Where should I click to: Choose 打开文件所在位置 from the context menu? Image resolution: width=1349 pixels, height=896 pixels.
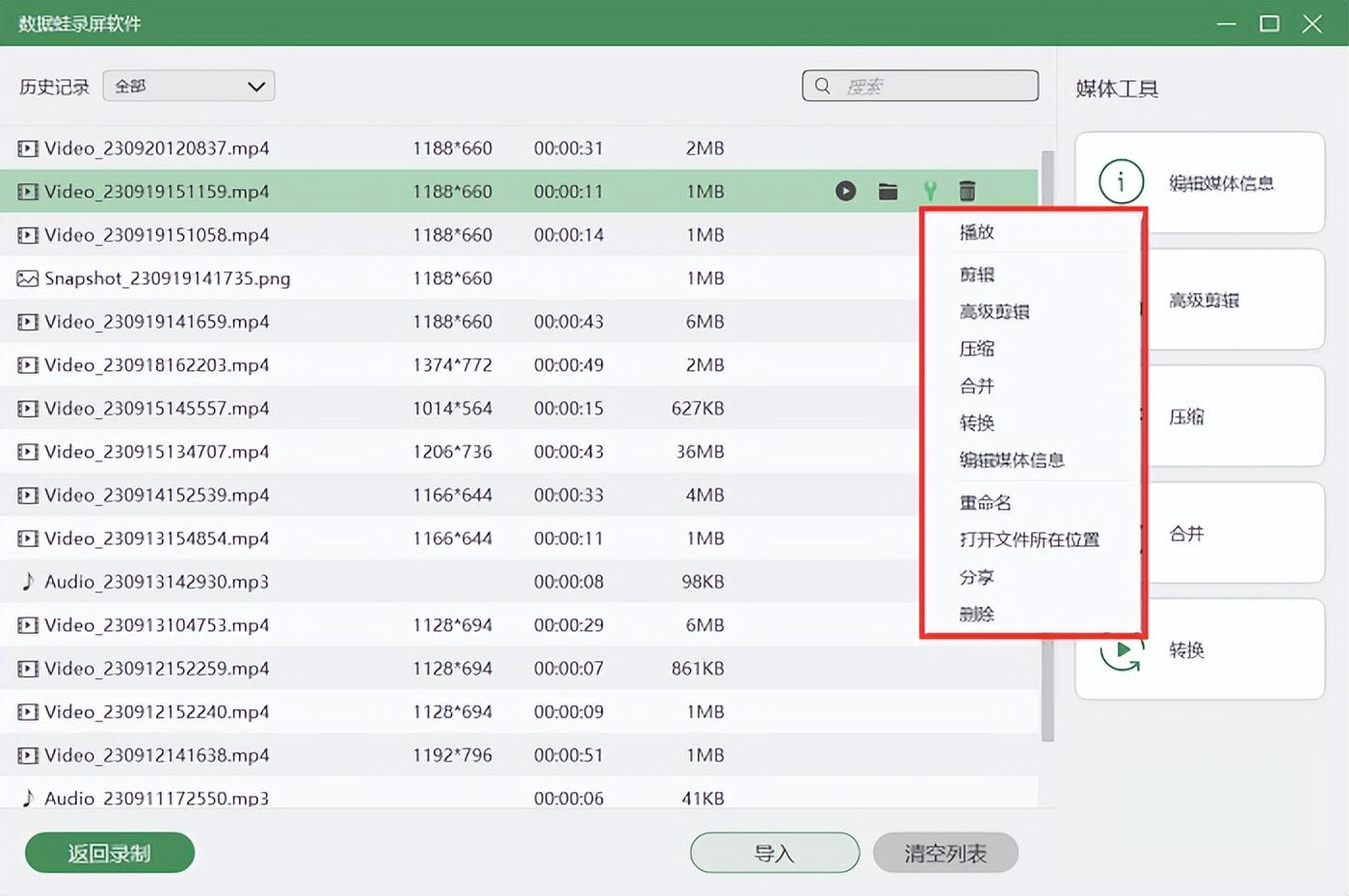tap(1029, 540)
